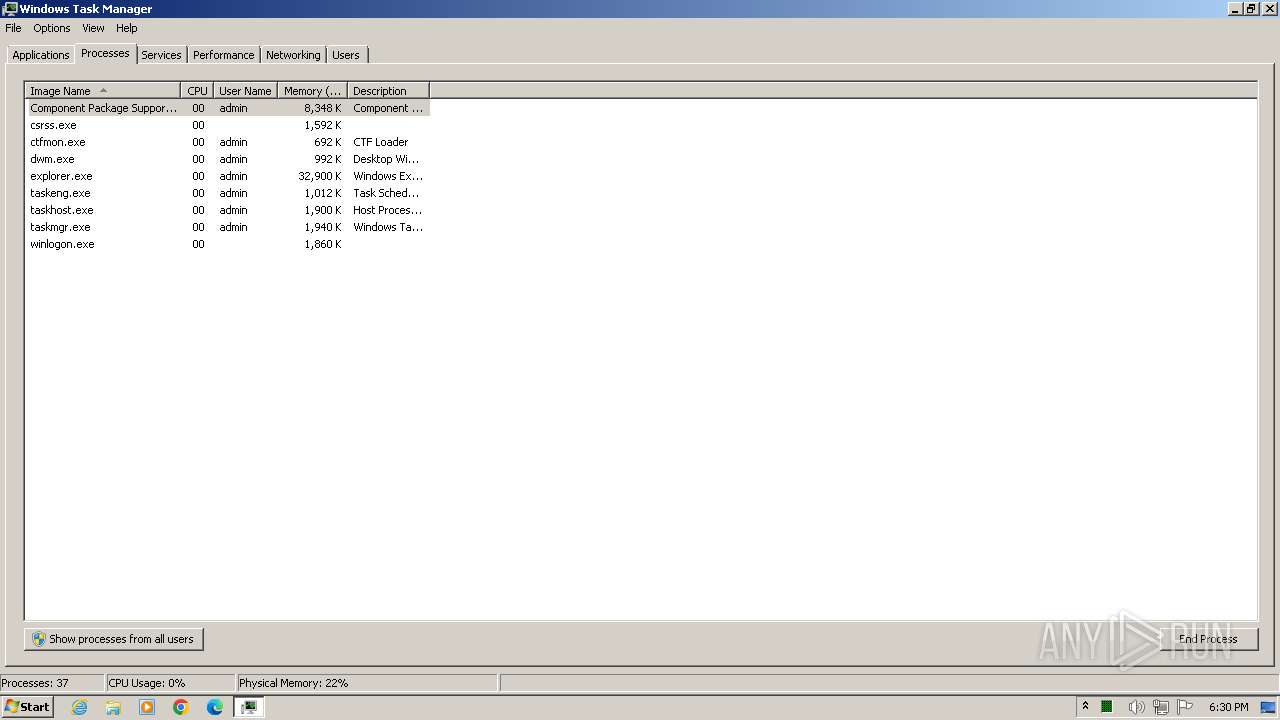Open the File menu

point(13,28)
